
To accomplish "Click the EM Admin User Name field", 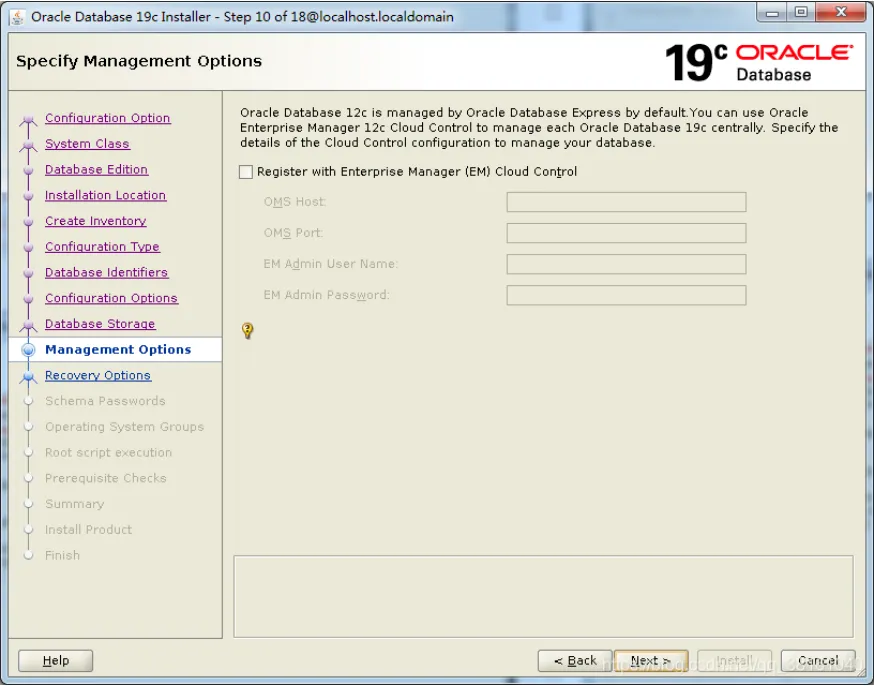I will click(x=626, y=264).
